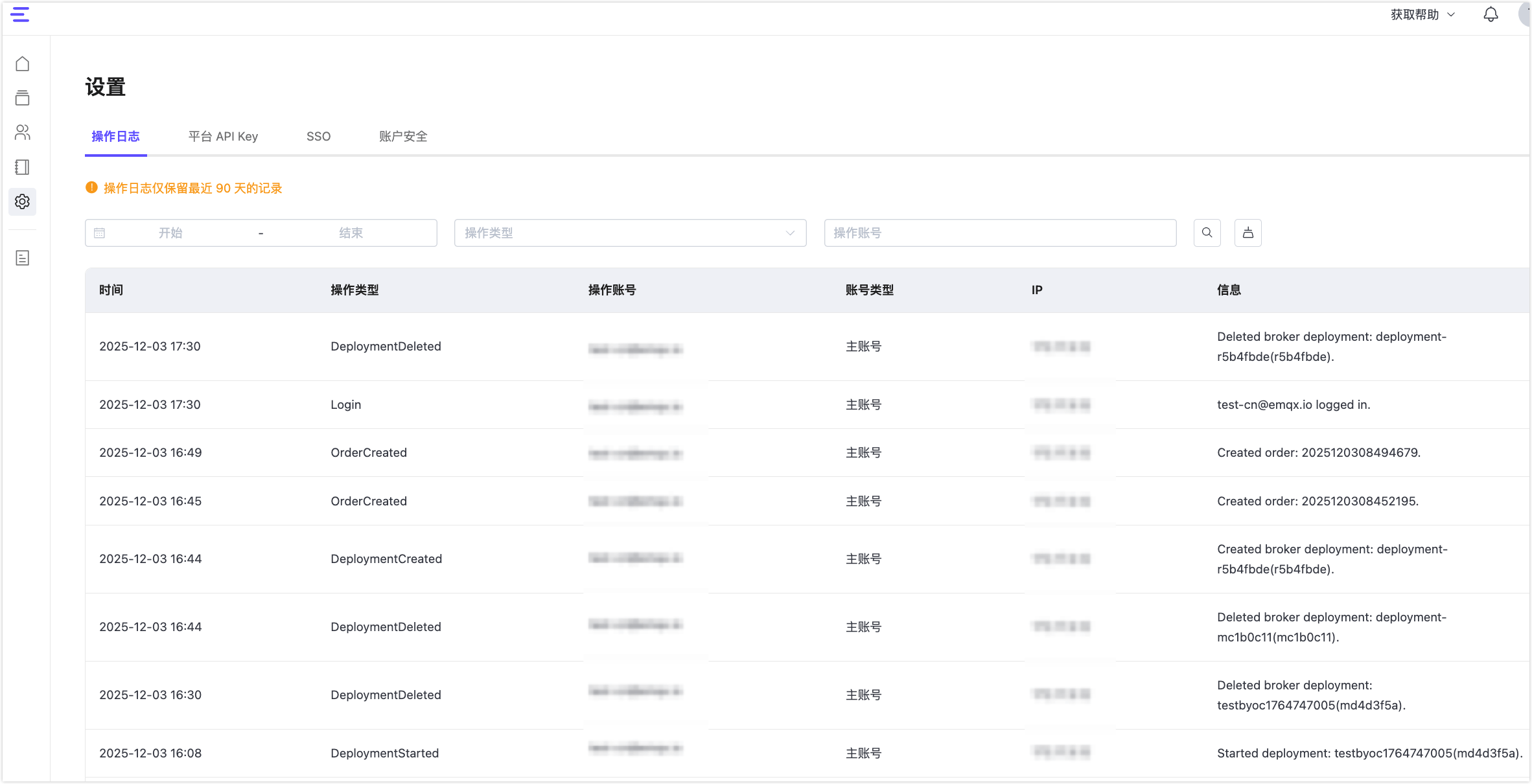Click the 操作账号 input field
The image size is (1532, 784).
point(1000,233)
